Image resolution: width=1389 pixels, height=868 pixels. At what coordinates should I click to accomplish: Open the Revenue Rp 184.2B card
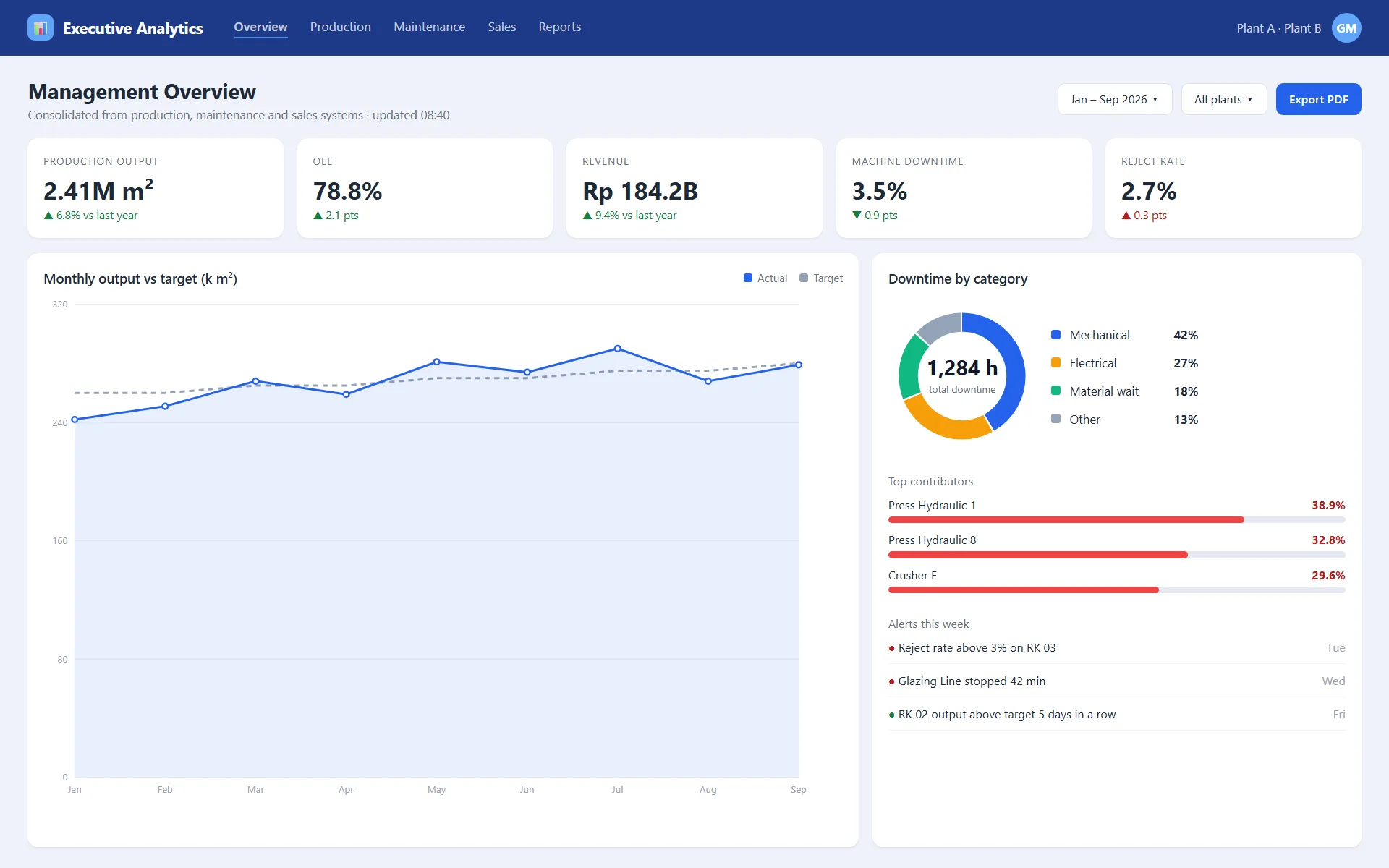tap(694, 188)
